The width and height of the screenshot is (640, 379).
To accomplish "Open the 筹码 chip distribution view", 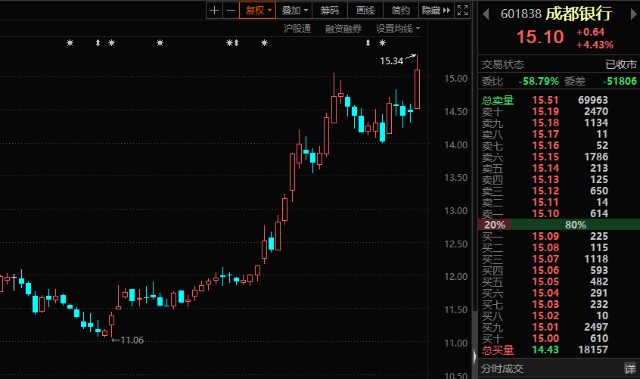I will tap(329, 10).
